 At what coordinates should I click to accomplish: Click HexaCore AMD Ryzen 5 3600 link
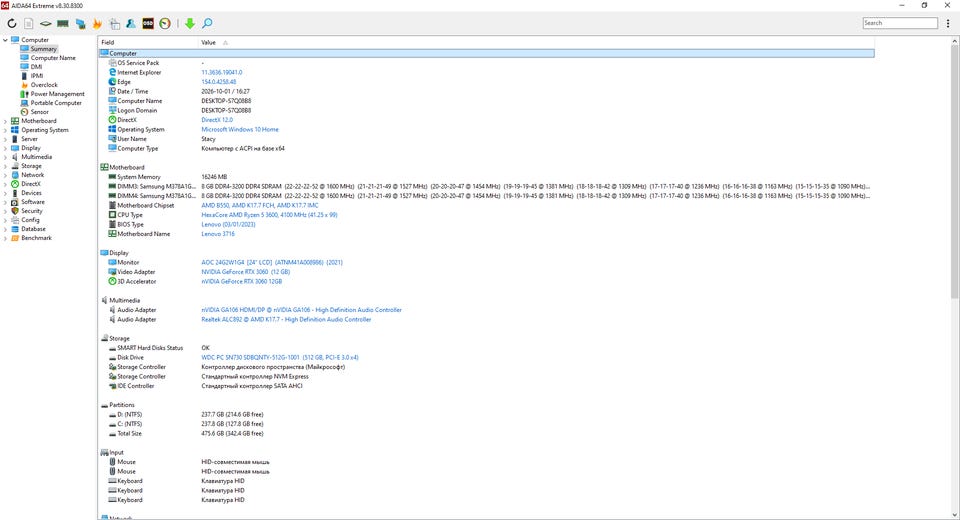coord(269,215)
